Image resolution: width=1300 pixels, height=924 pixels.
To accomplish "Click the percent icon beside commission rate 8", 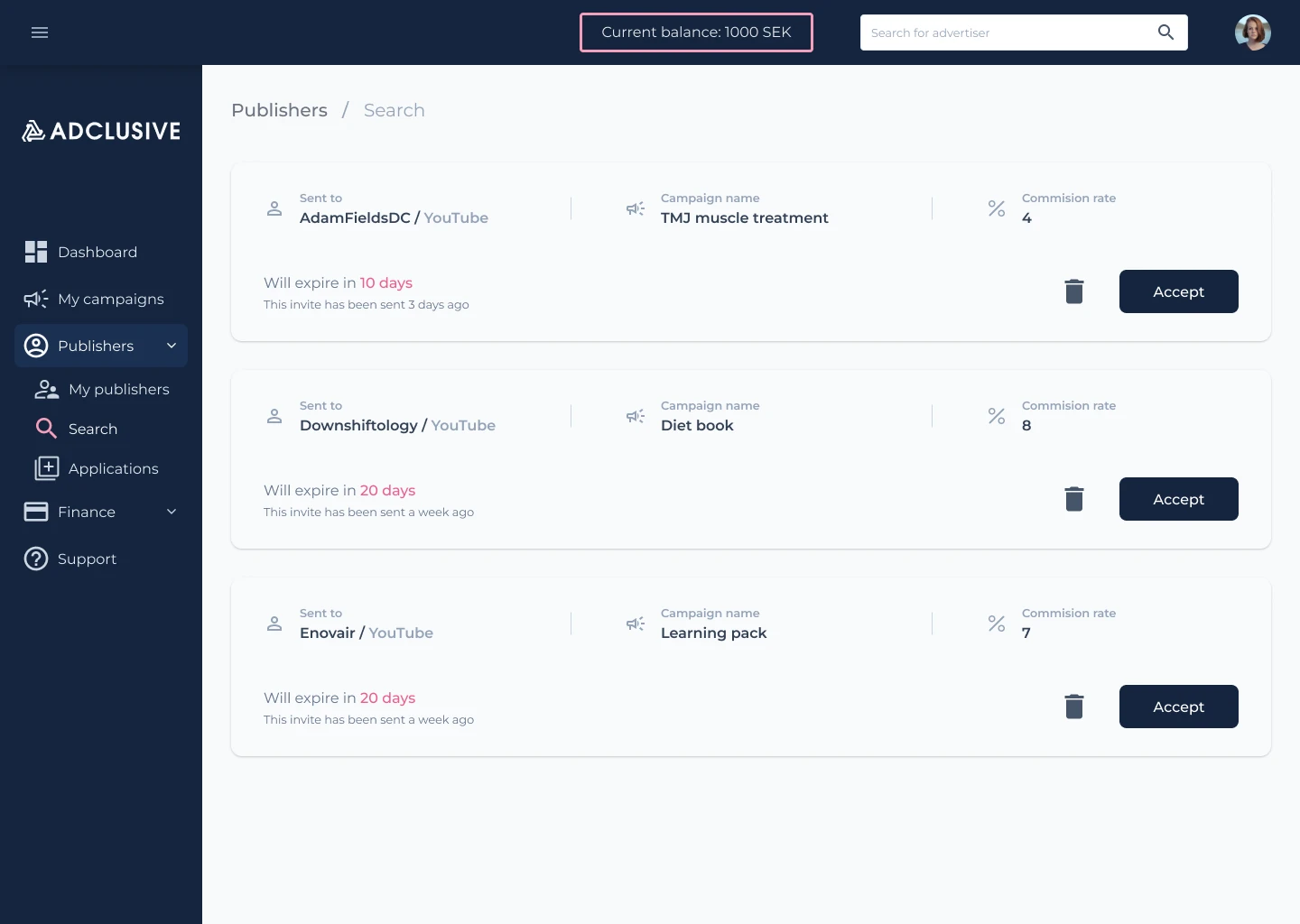I will pos(997,416).
